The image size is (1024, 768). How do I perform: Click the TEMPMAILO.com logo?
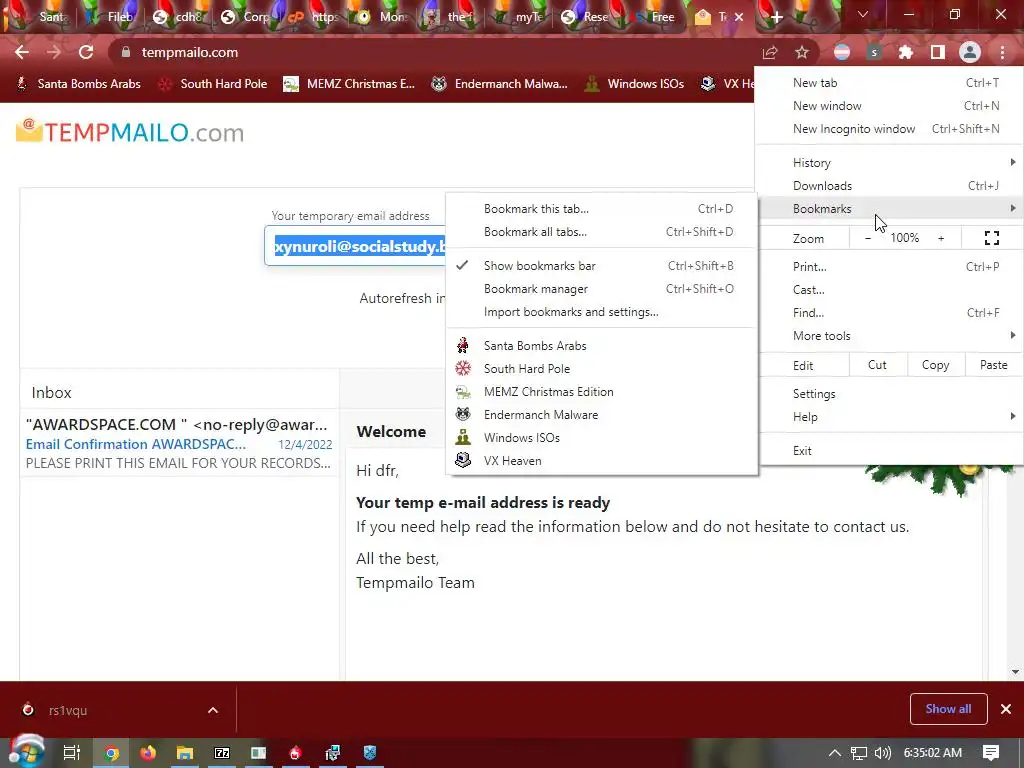tap(130, 132)
